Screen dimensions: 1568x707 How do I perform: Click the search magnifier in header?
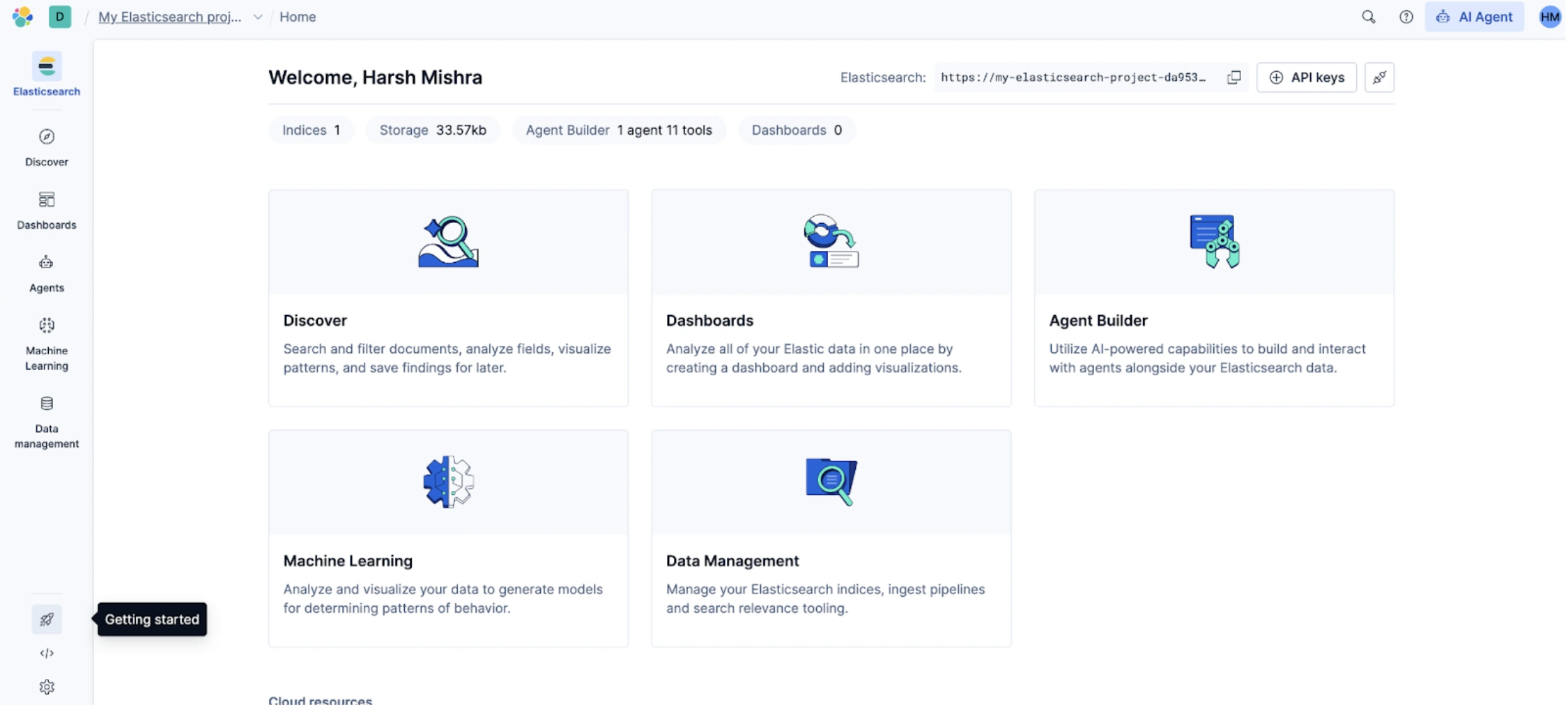click(1368, 17)
